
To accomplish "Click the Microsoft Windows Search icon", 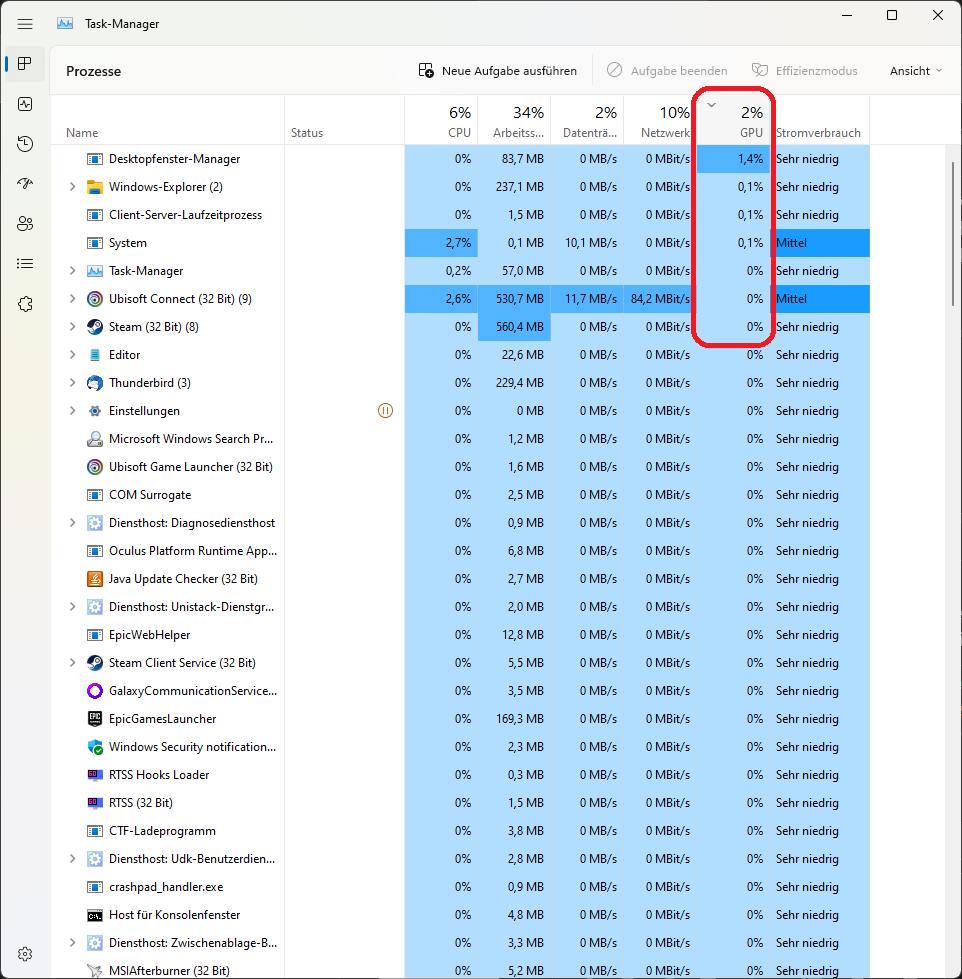I will tap(95, 439).
